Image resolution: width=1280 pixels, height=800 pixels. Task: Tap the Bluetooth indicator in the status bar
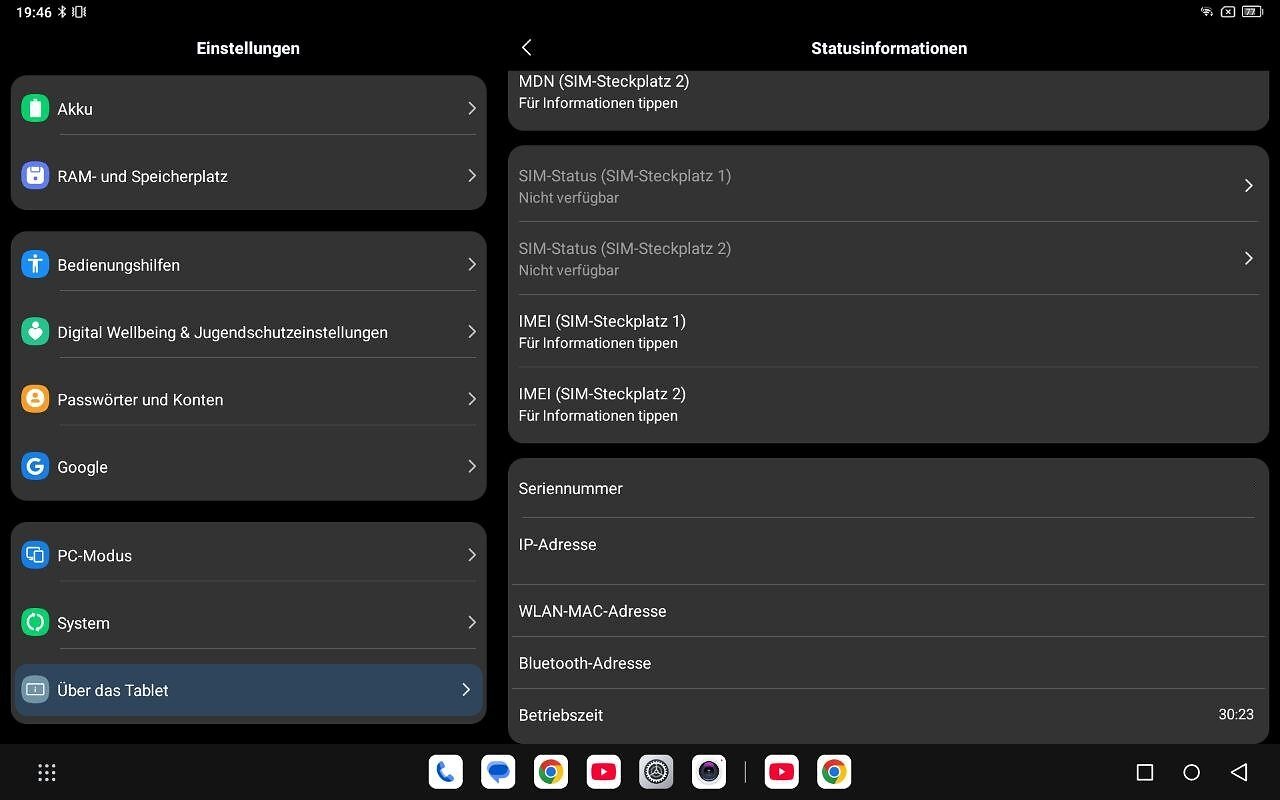(62, 12)
